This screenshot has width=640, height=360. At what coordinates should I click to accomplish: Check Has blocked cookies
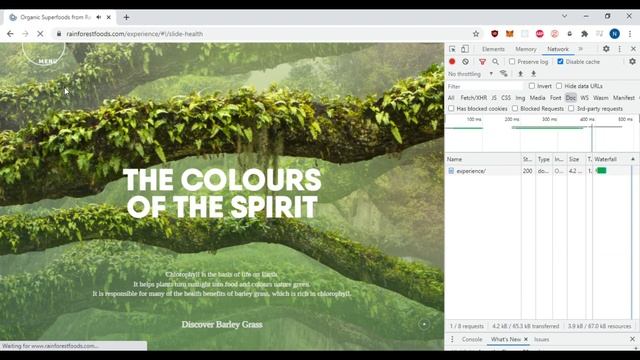pos(451,109)
